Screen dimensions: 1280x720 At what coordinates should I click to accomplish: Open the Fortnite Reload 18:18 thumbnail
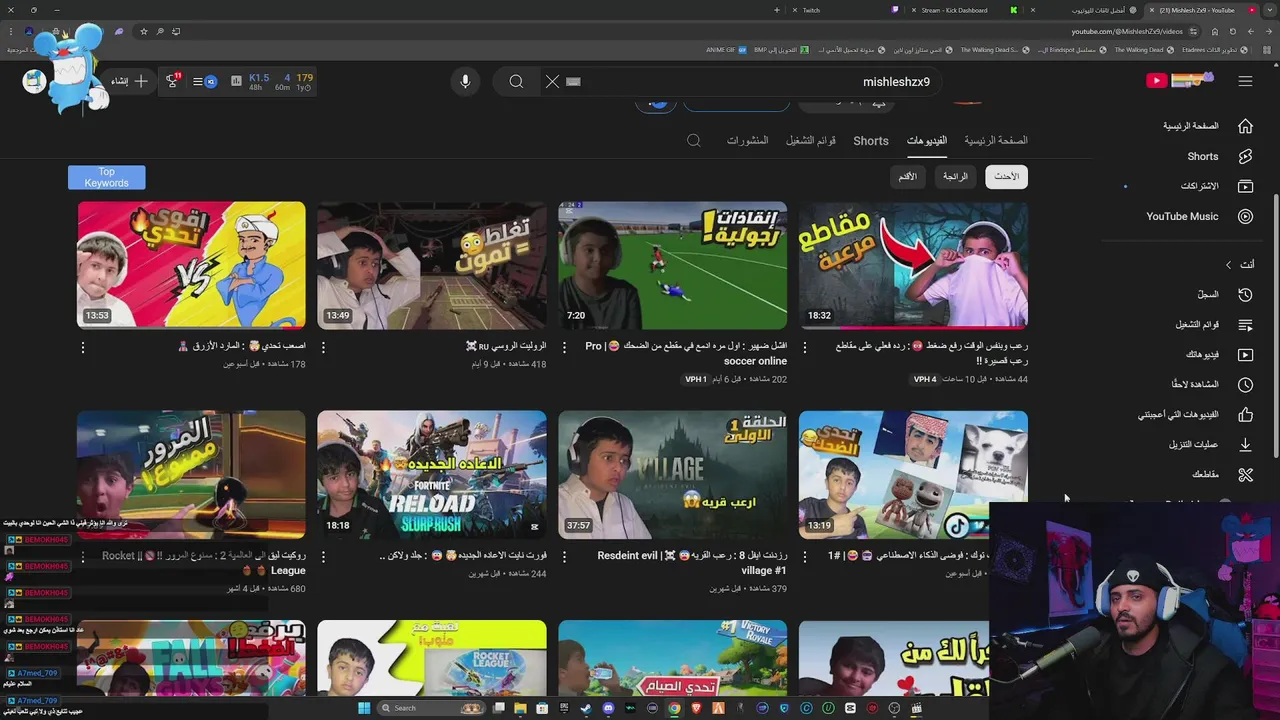[x=432, y=474]
